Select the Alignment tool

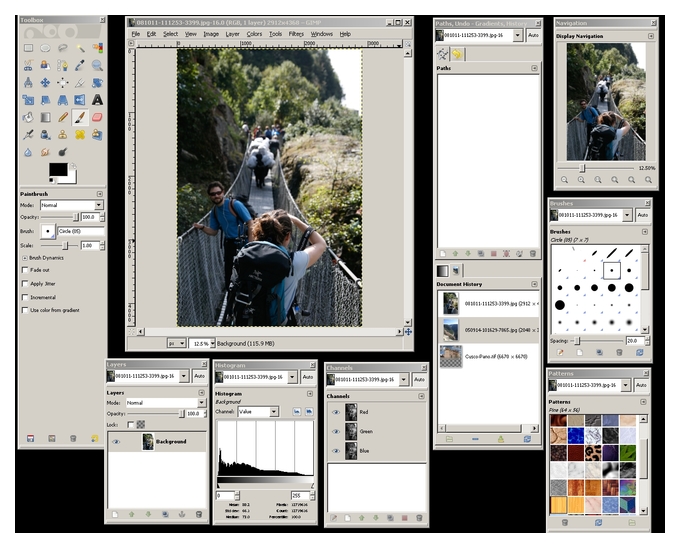(x=63, y=82)
